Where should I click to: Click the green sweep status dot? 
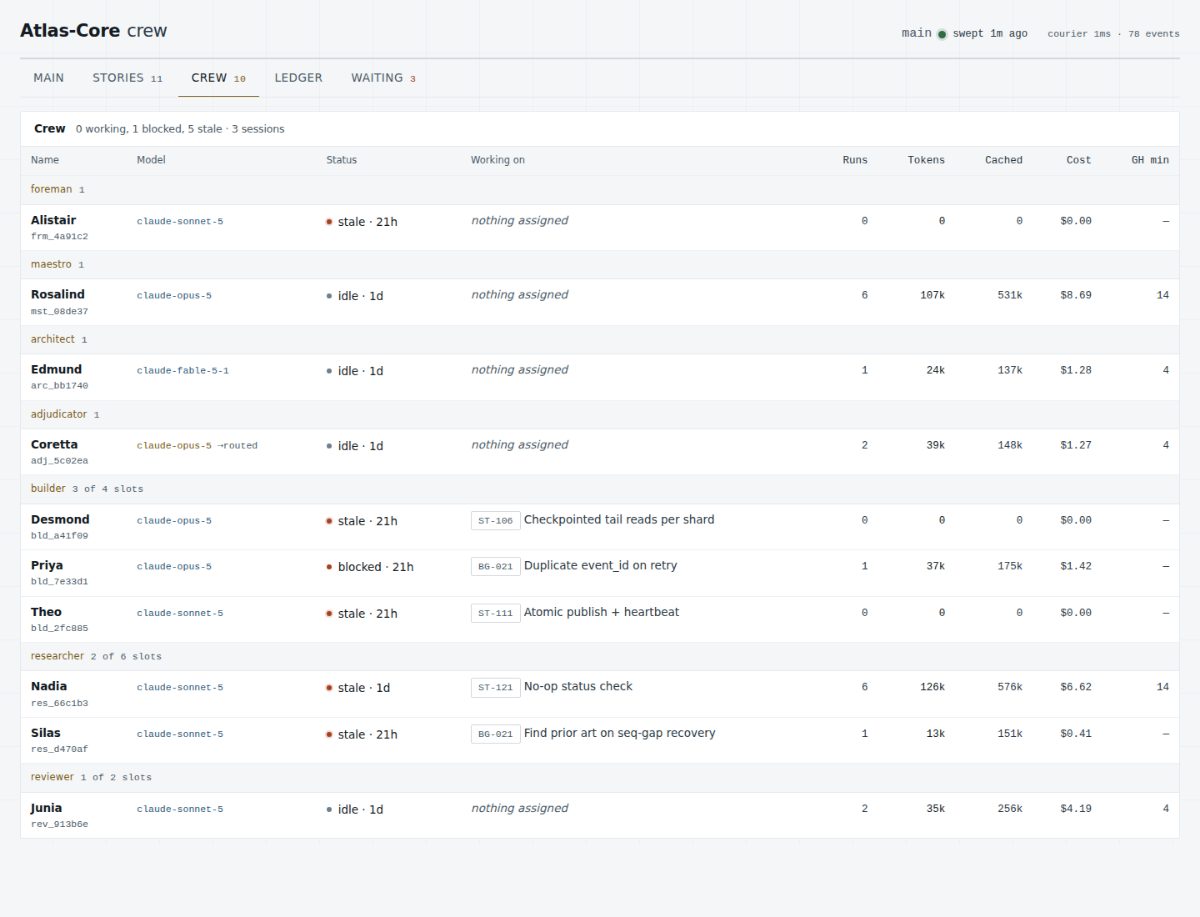(942, 34)
